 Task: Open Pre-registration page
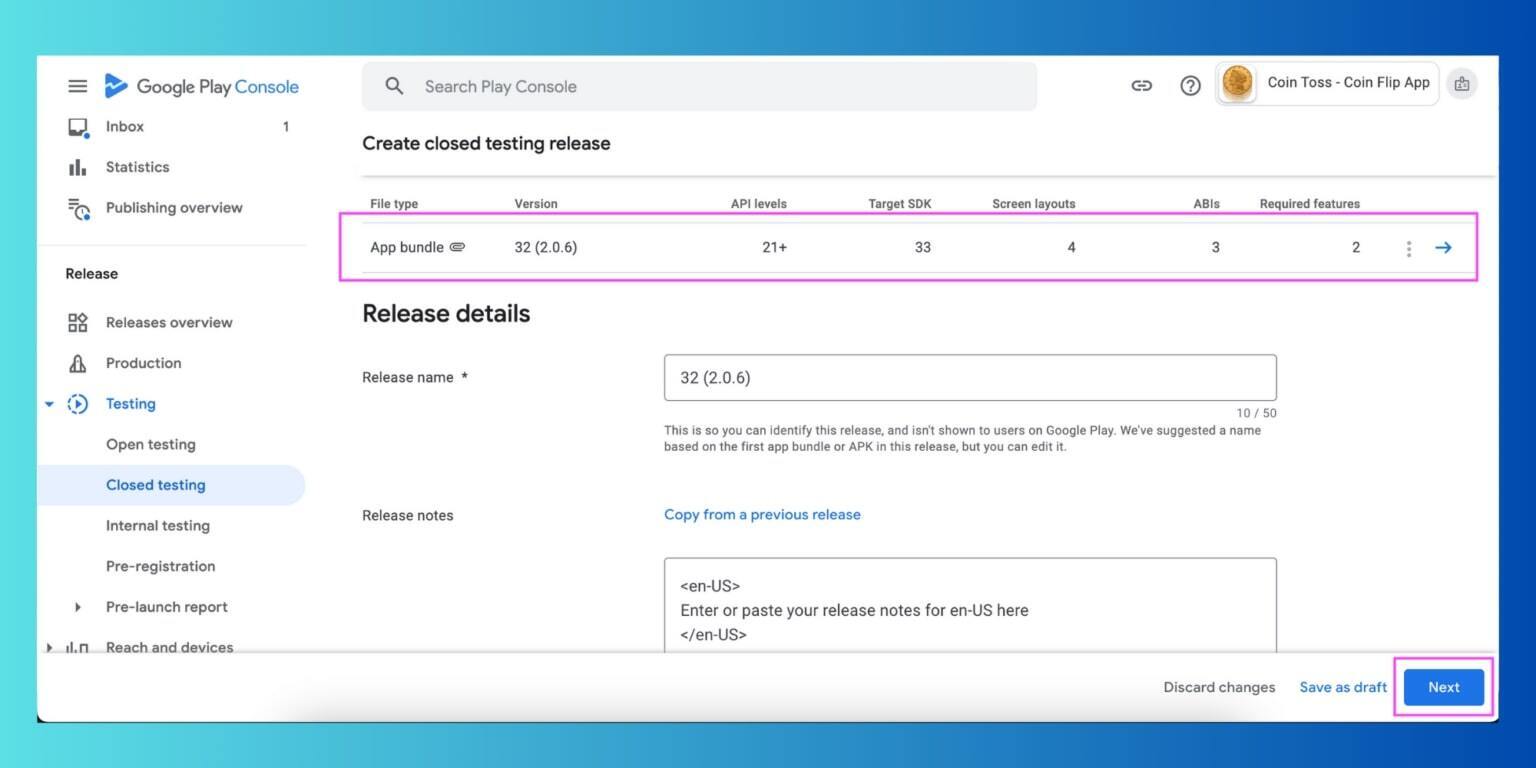161,566
